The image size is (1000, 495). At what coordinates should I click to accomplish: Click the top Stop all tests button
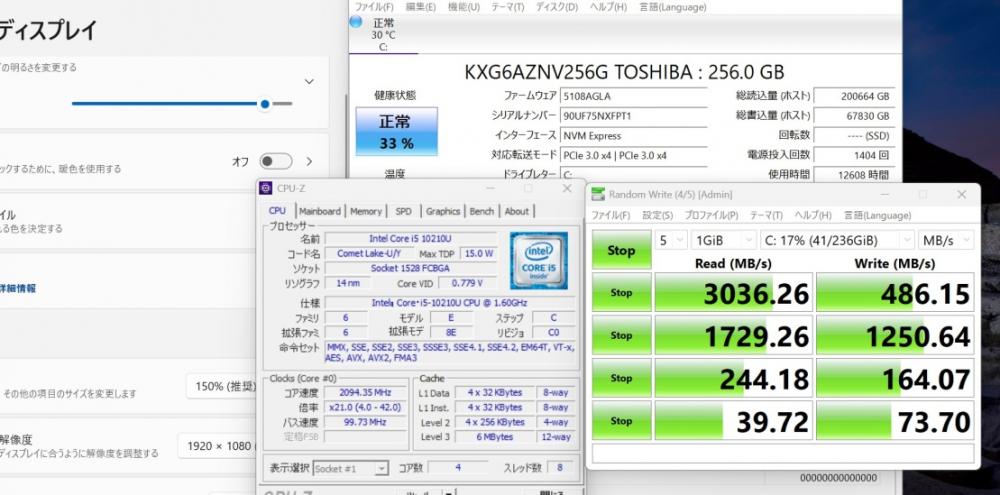(x=621, y=250)
